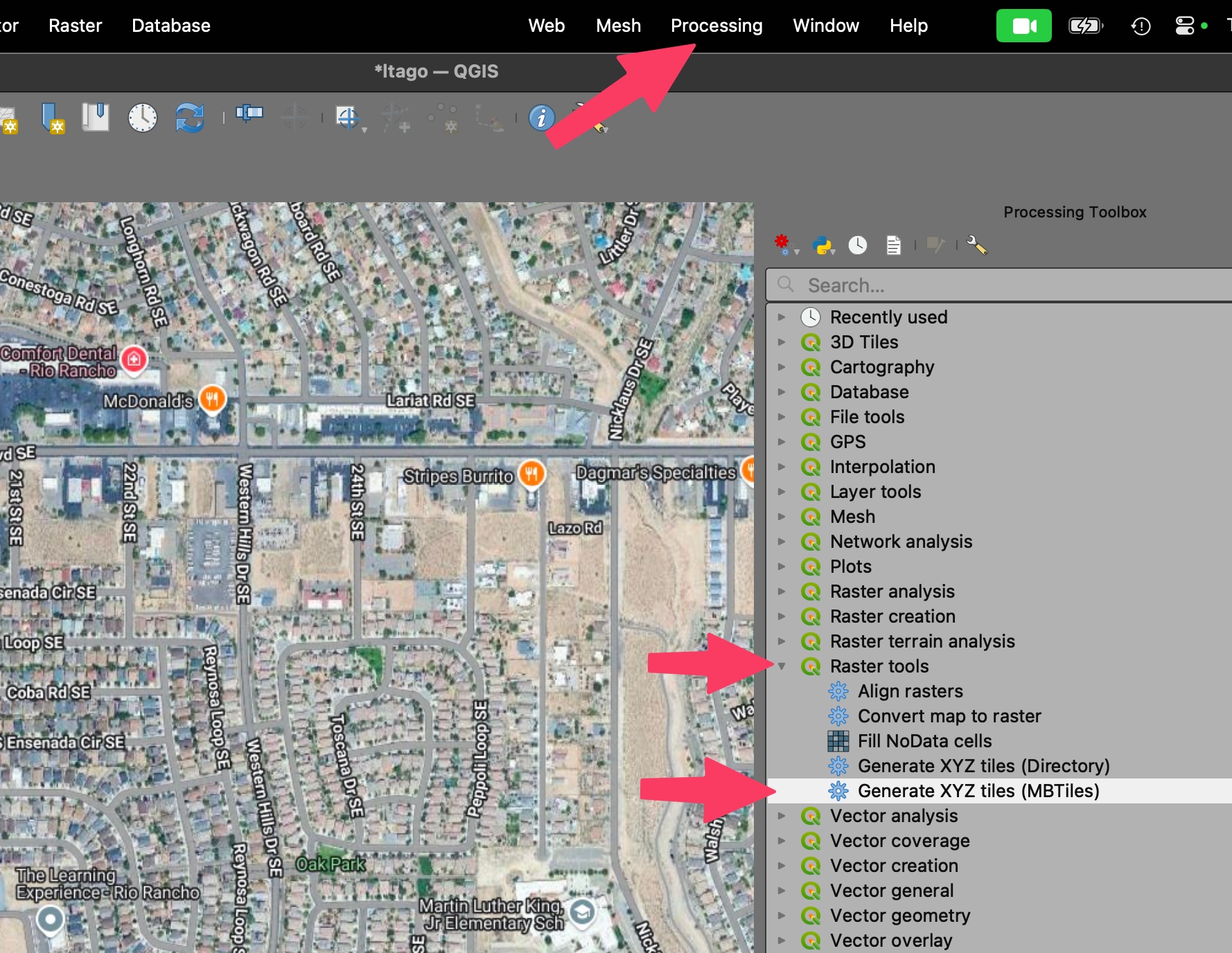Click the georeferencer add point icon

(x=396, y=118)
